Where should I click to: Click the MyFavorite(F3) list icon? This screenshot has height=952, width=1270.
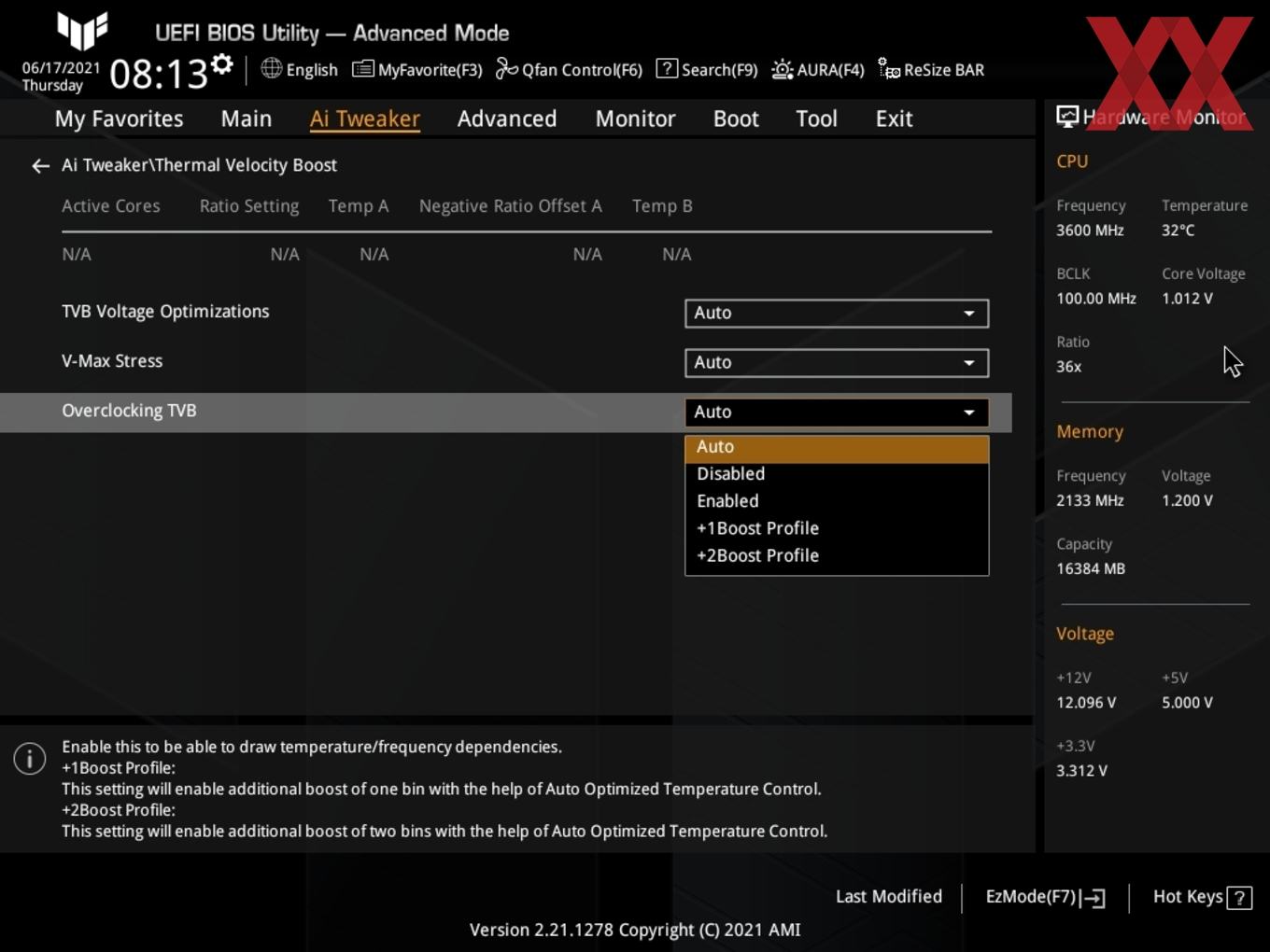click(x=363, y=69)
